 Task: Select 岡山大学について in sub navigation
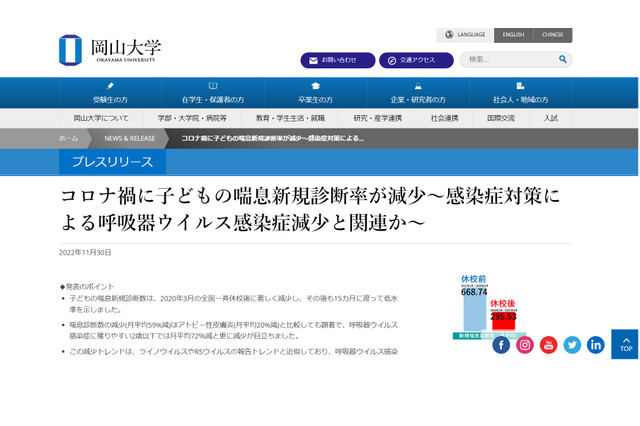pyautogui.click(x=101, y=118)
